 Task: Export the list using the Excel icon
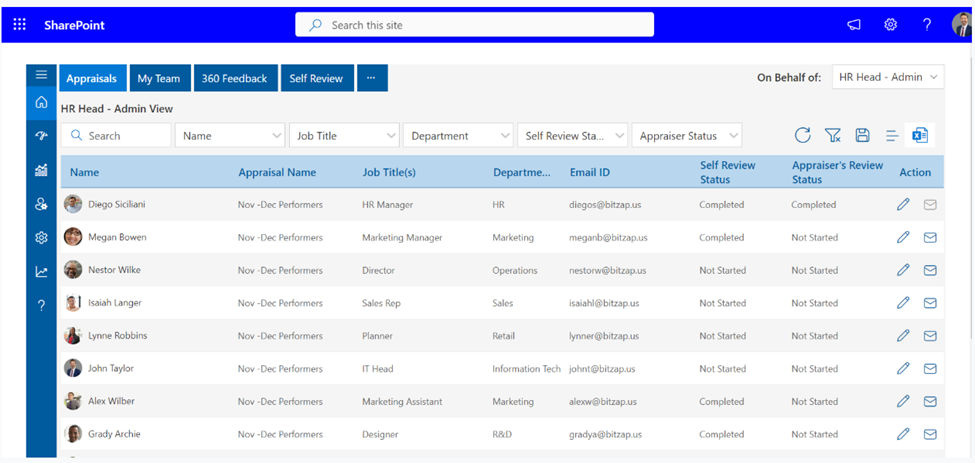(x=920, y=136)
